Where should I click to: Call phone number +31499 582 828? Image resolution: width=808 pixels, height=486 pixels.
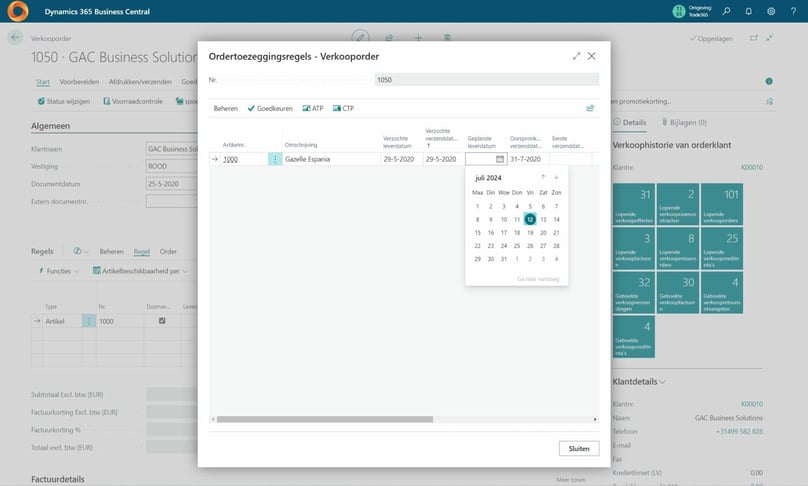(x=739, y=431)
